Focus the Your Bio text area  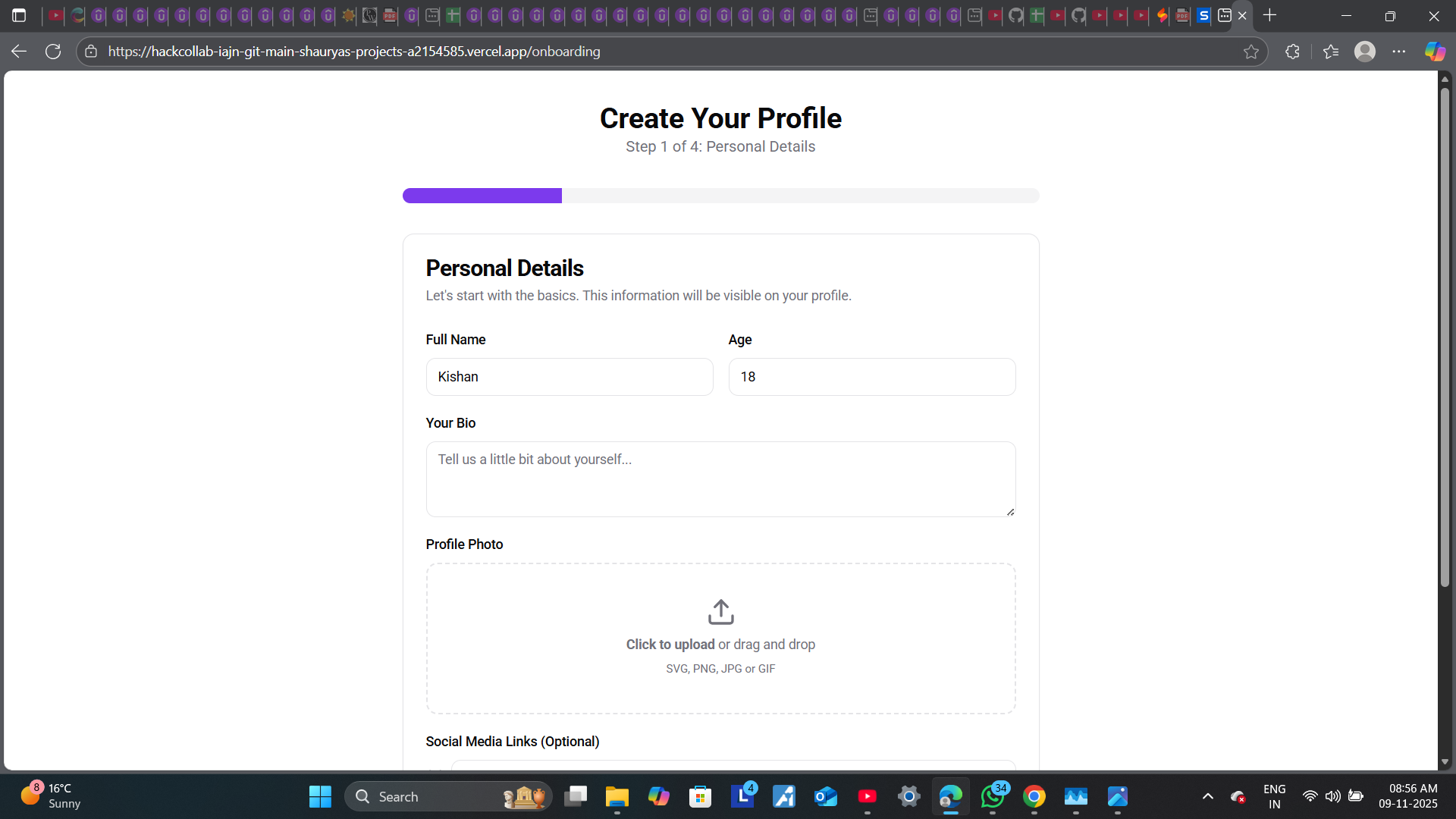click(720, 479)
